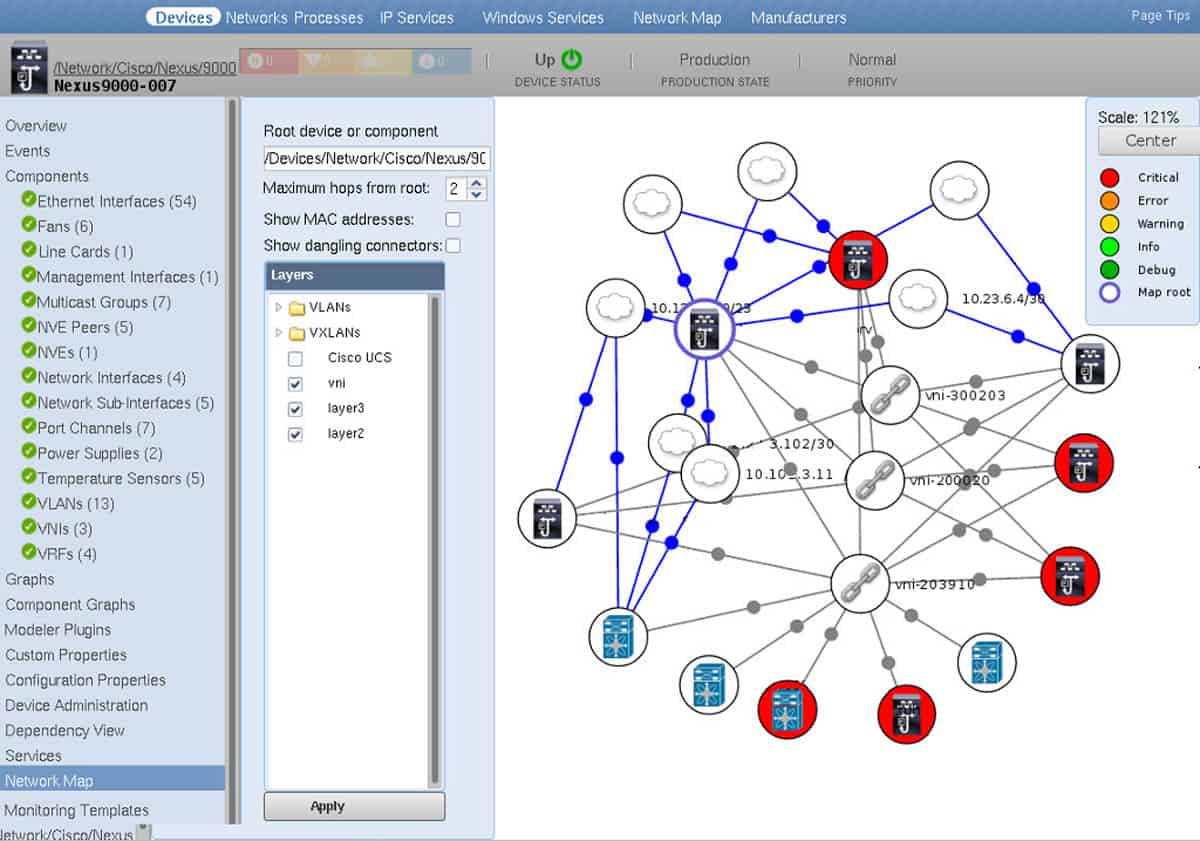
Task: Open Temperature Sensors (5) component list
Action: pyautogui.click(x=121, y=478)
